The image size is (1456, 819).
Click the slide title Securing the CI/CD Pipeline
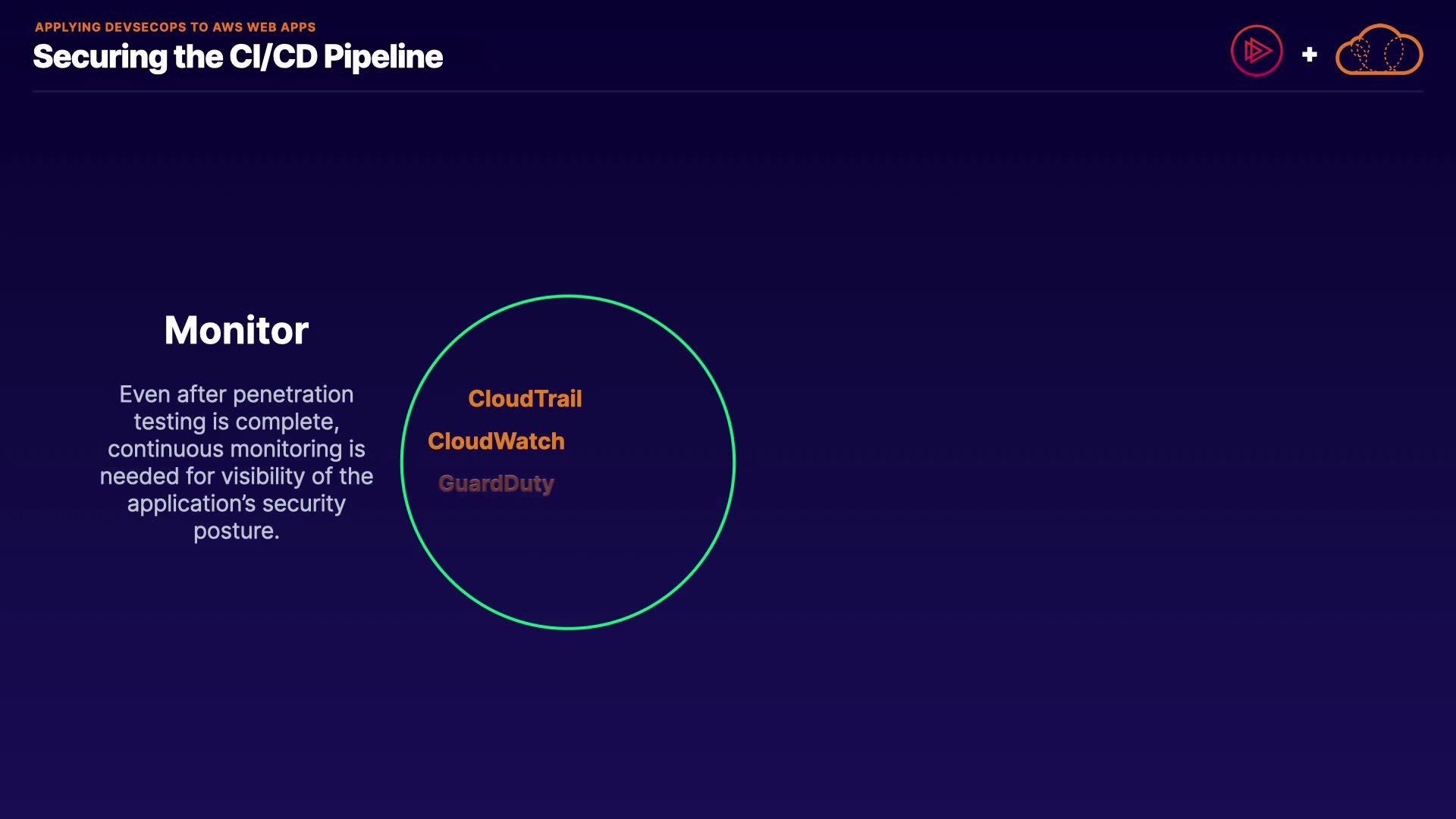(x=237, y=57)
